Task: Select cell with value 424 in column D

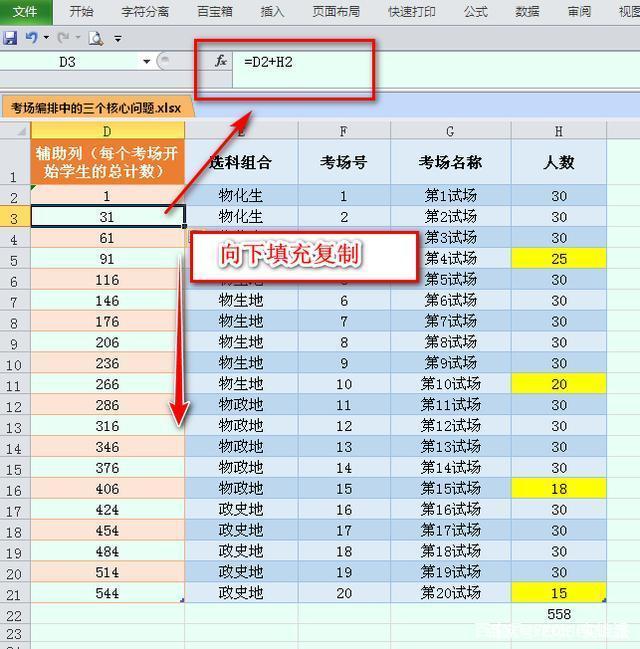Action: 108,510
